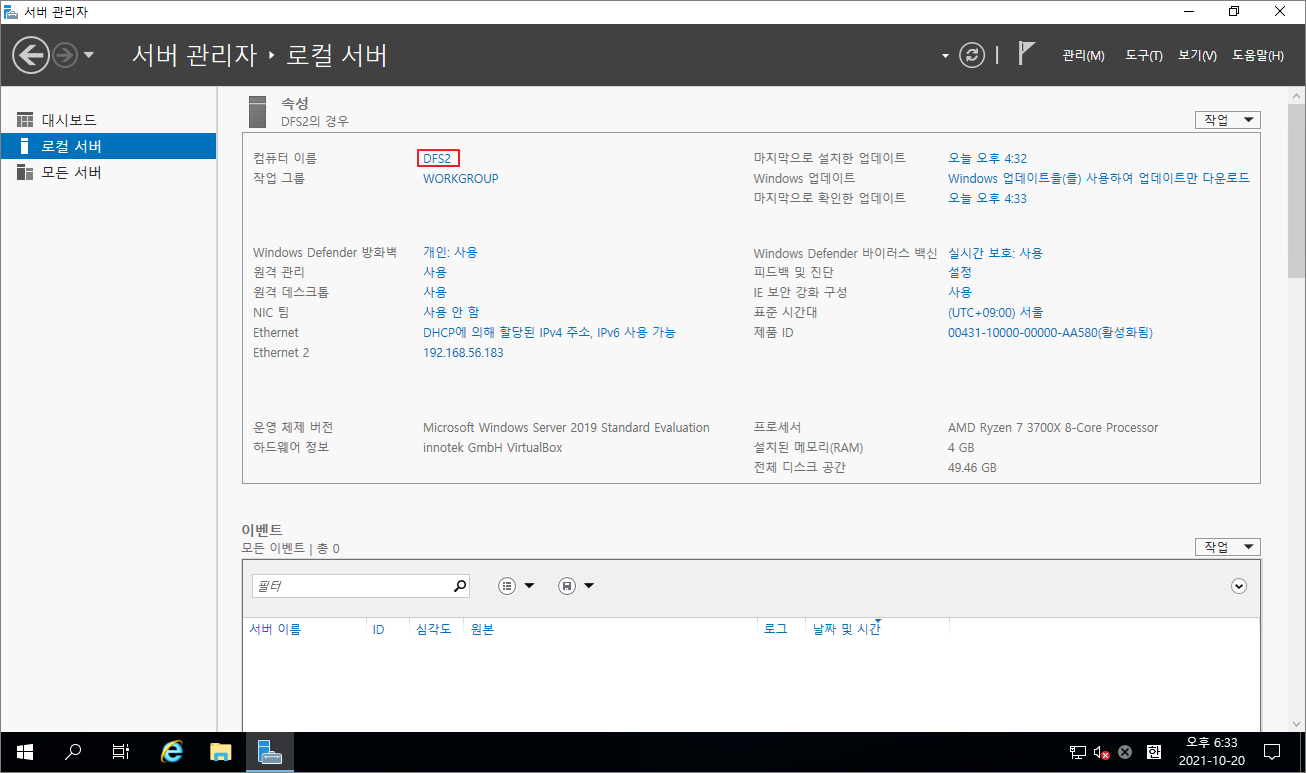
Task: Launch Internet Explorer from taskbar
Action: pos(172,752)
